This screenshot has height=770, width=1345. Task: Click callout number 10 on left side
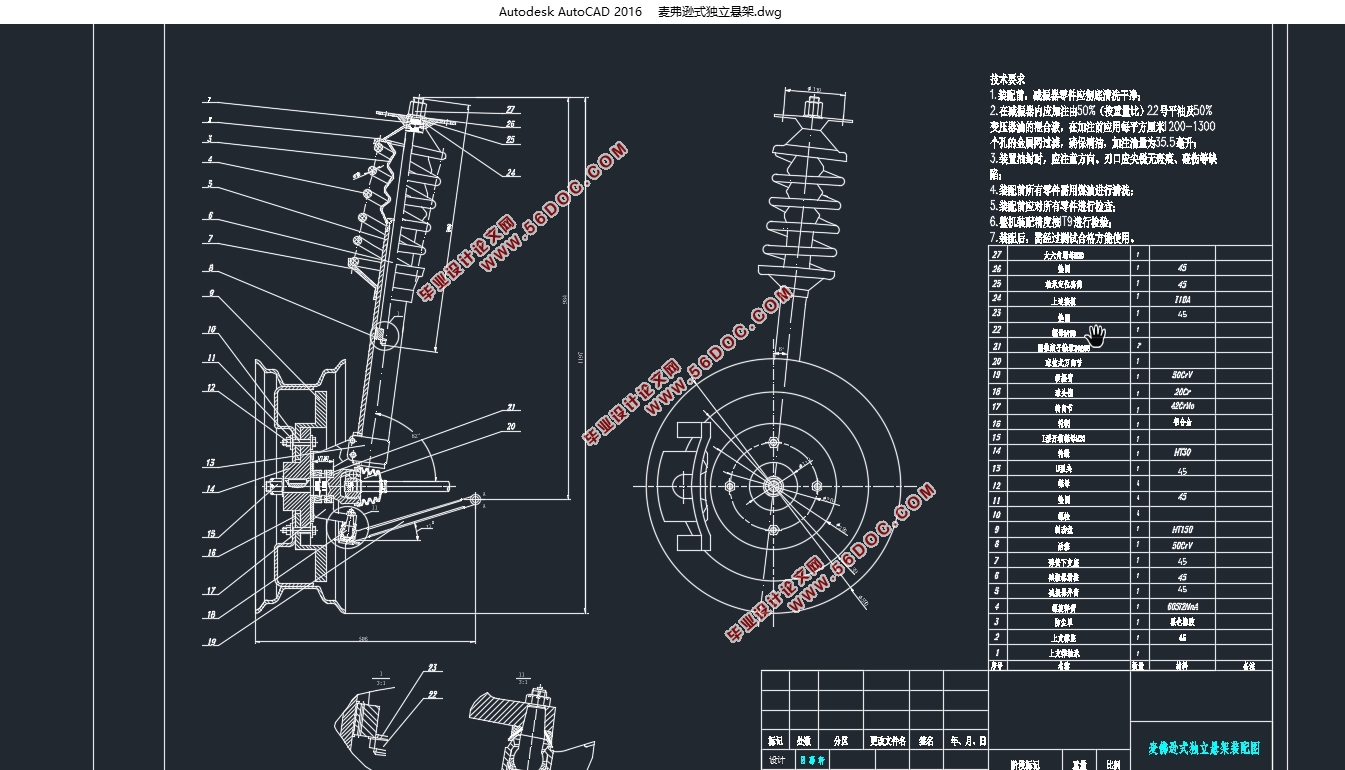tap(211, 330)
